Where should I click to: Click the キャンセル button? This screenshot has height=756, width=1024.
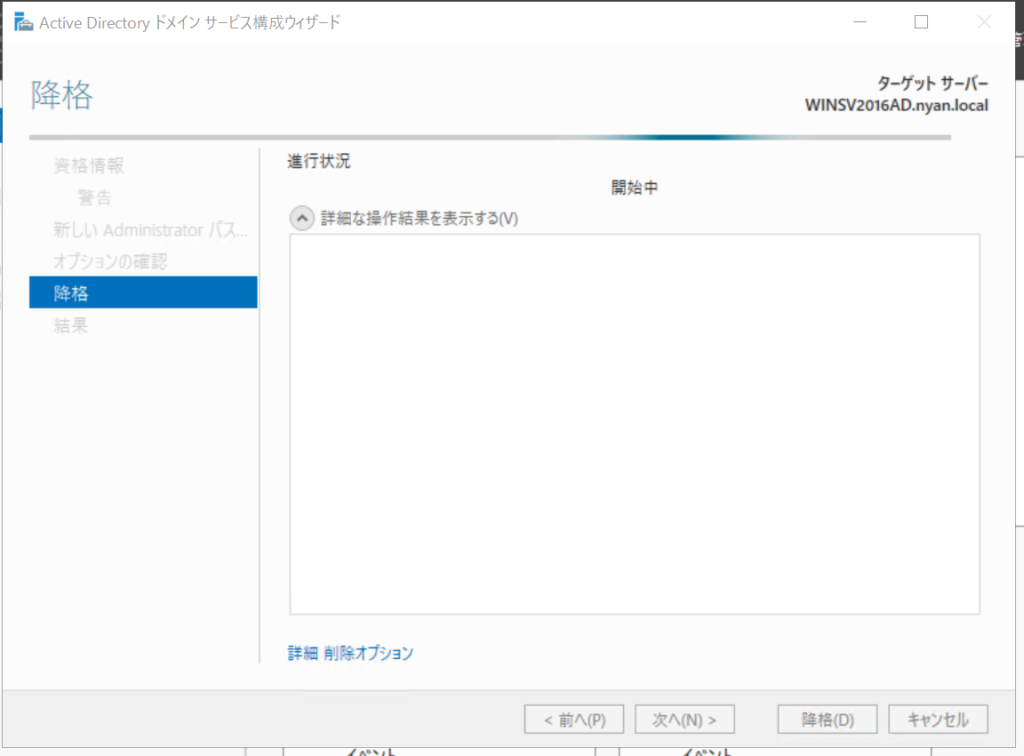click(x=937, y=719)
